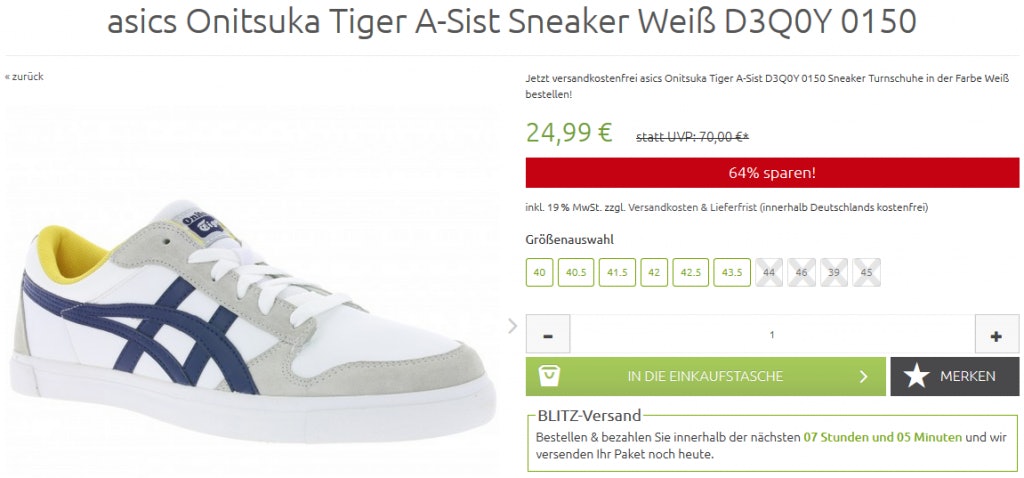Select shoe size 40.5

pos(575,272)
